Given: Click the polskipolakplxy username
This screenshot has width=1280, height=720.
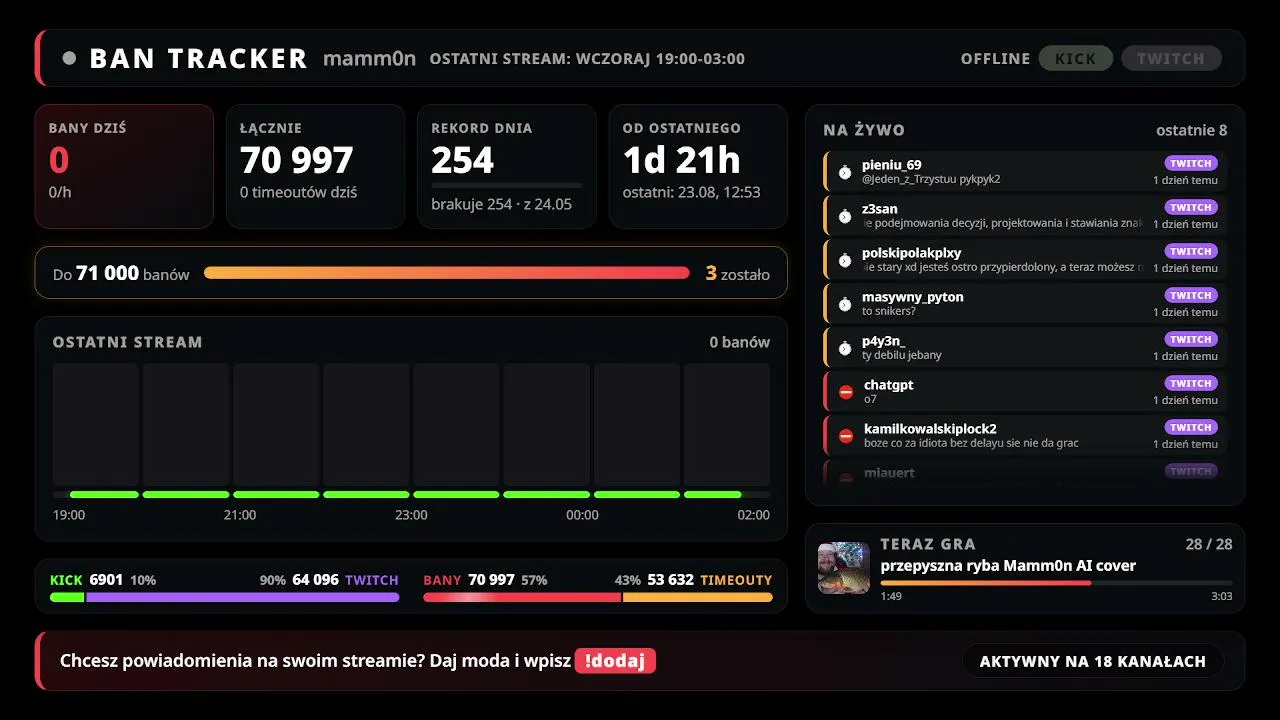Looking at the screenshot, I should click(911, 253).
